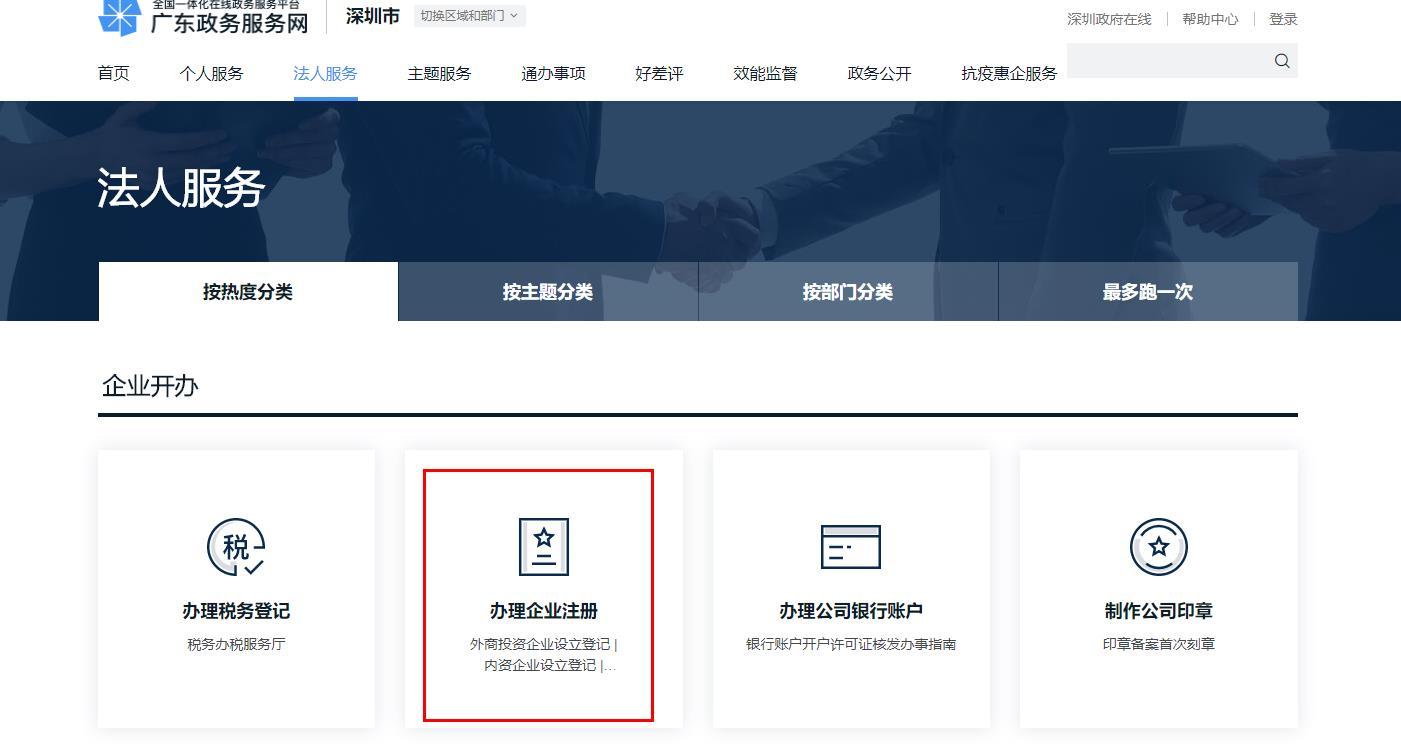Open 主题服务 navigation item

pos(439,73)
